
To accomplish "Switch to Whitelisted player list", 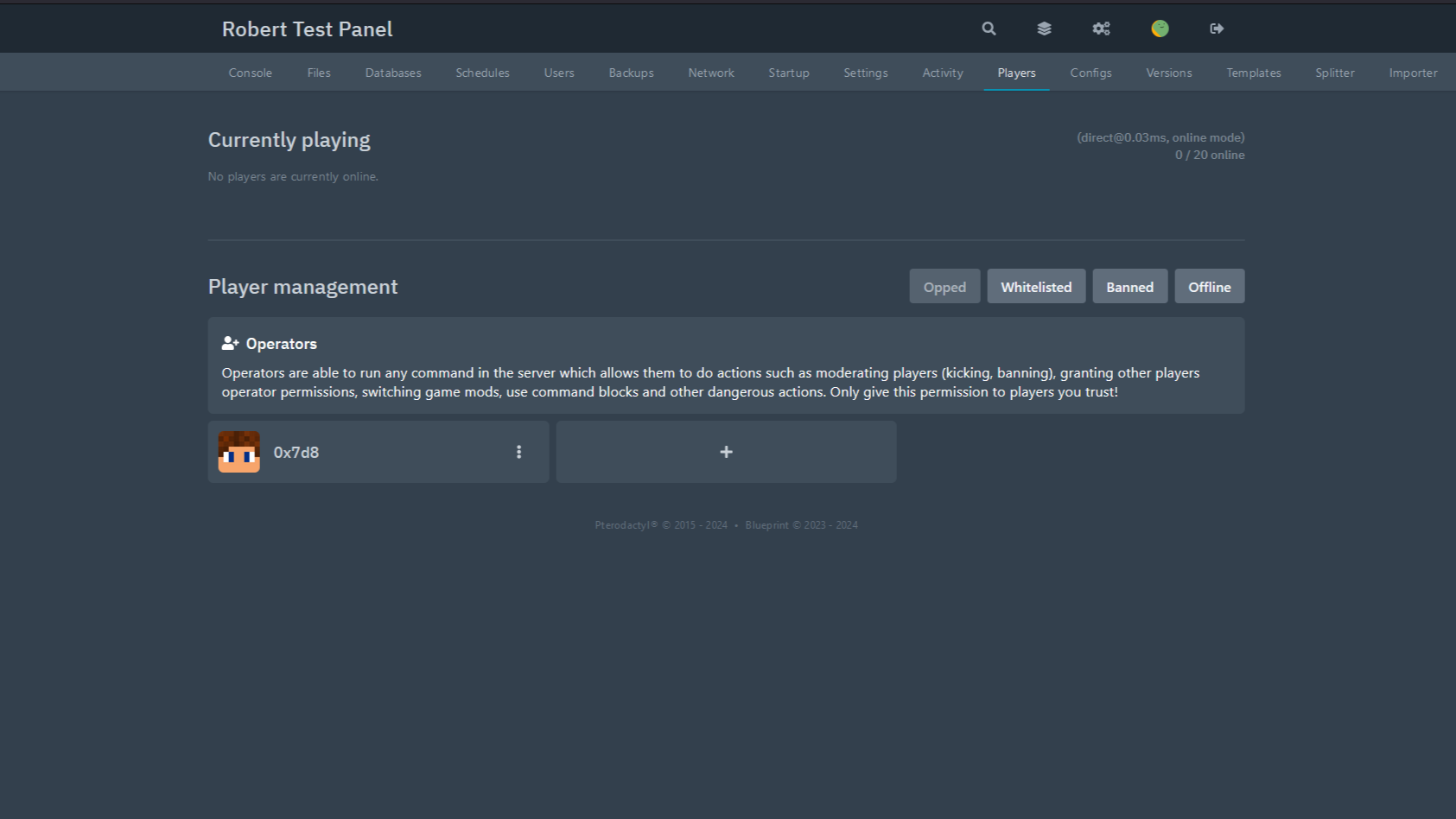I will coord(1036,287).
